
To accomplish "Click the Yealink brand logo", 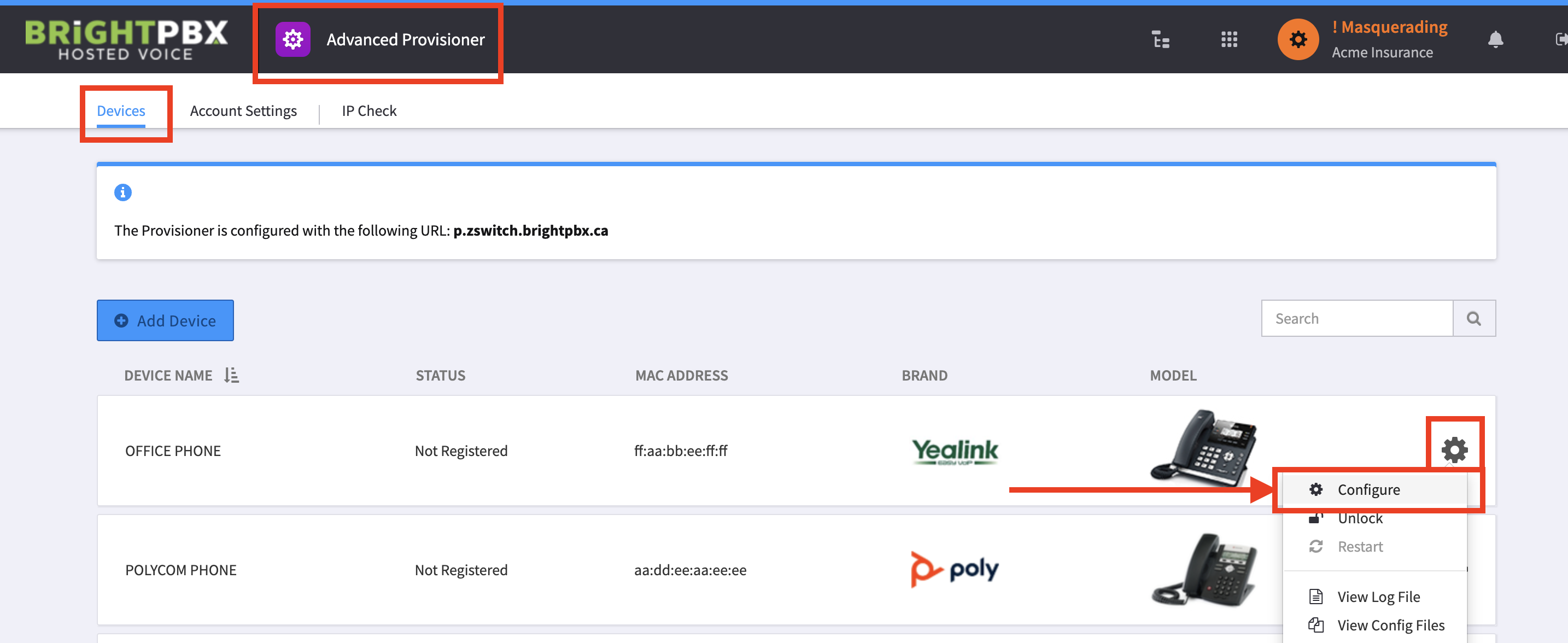I will click(955, 452).
